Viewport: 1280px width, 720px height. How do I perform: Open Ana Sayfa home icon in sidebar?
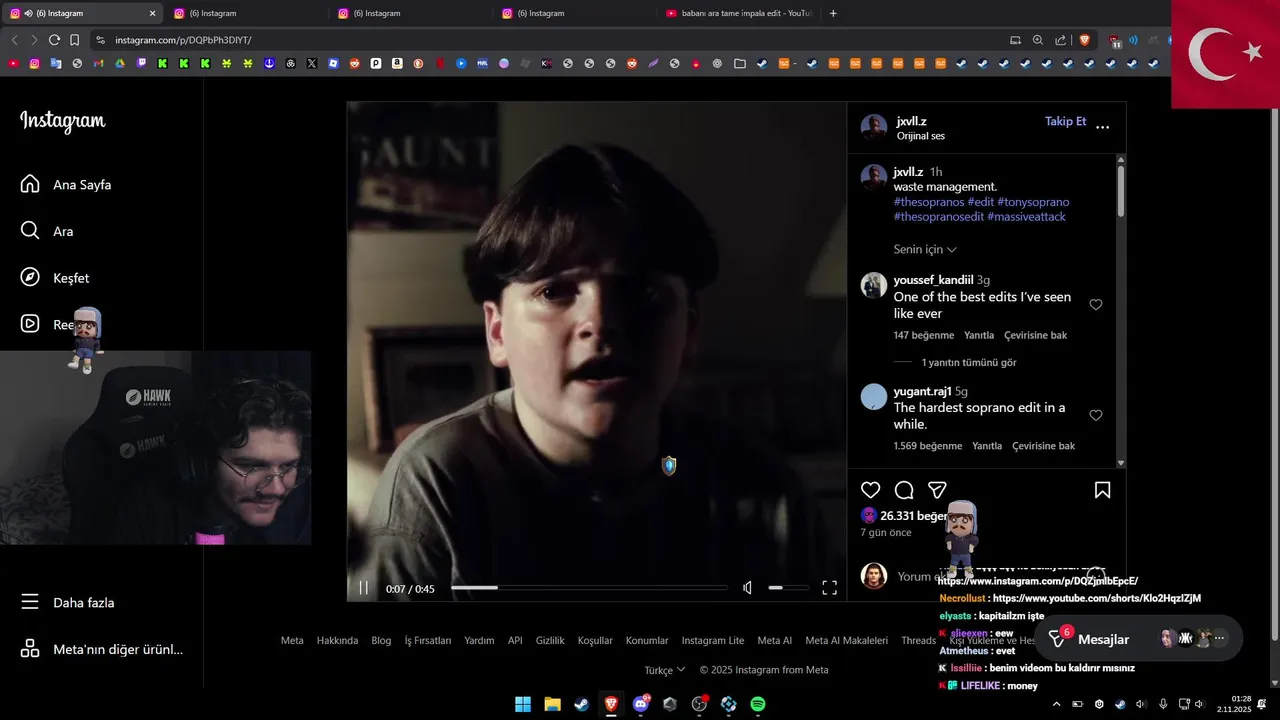(x=30, y=184)
